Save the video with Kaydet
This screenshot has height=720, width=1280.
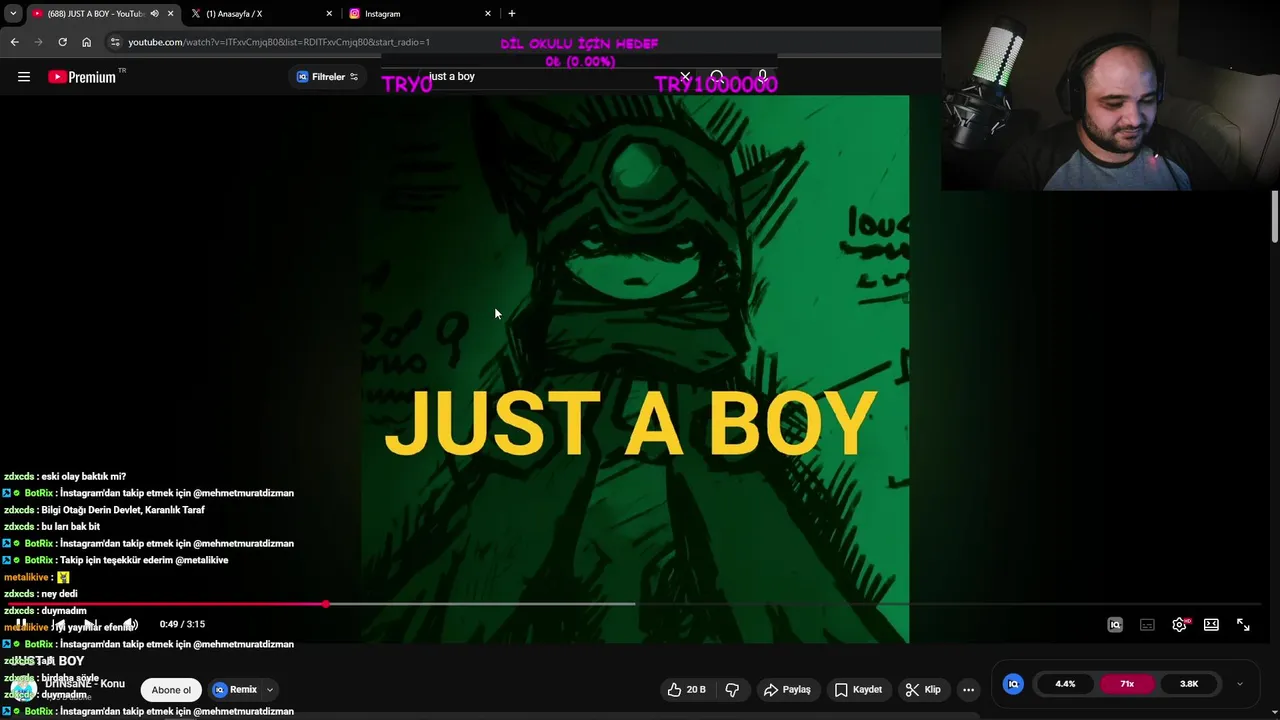(858, 689)
